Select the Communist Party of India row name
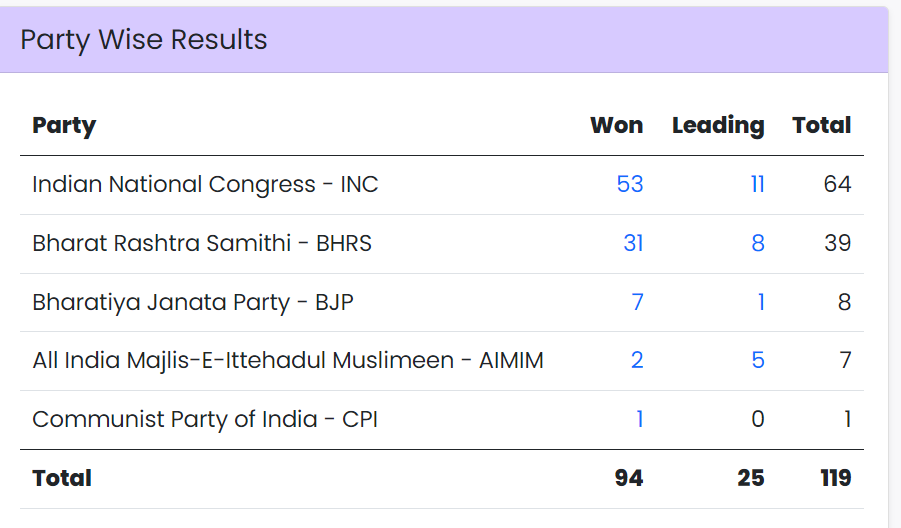Image resolution: width=901 pixels, height=528 pixels. coord(205,419)
